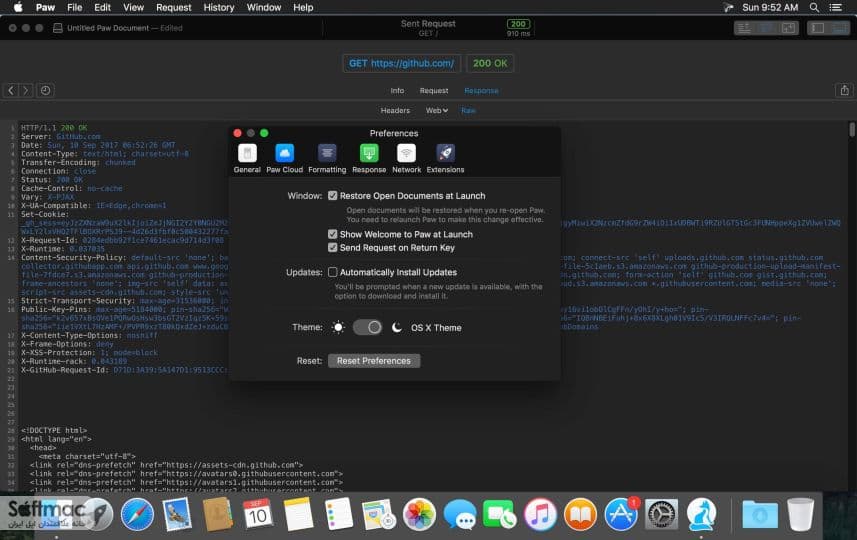
Task: Enable Automatically Install Updates
Action: pyautogui.click(x=332, y=272)
